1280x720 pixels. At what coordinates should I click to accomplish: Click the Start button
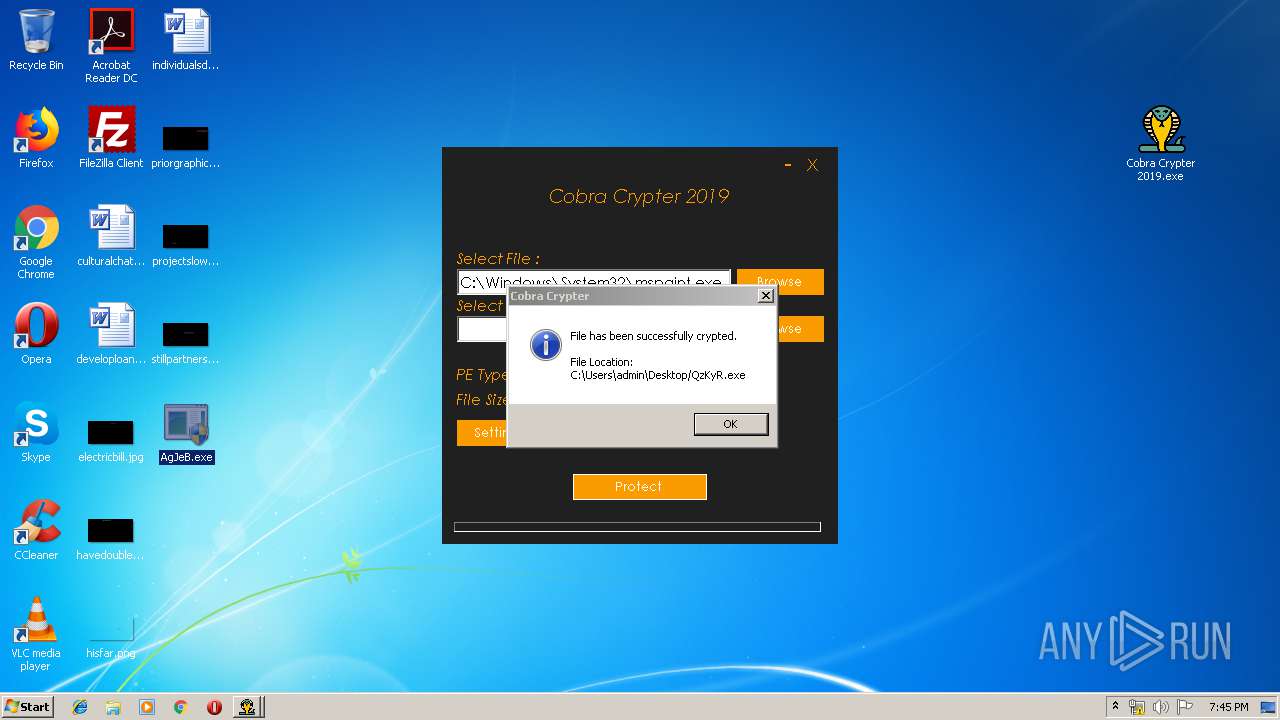click(x=27, y=707)
